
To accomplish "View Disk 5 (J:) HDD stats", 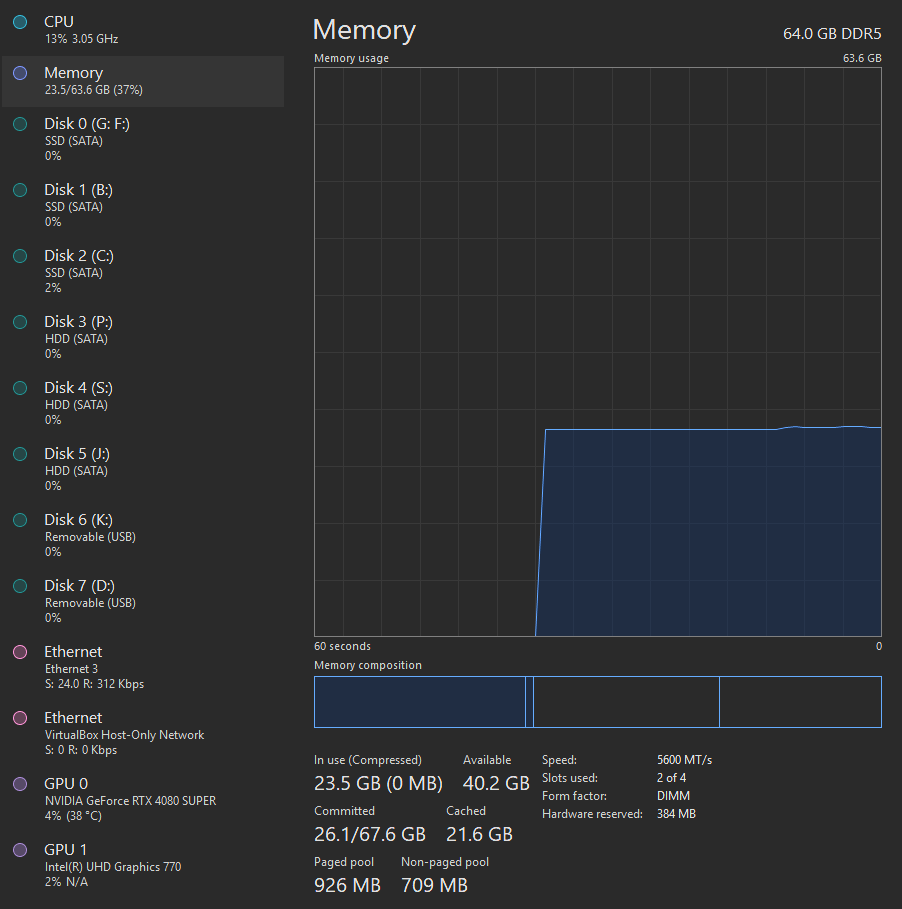I will pos(143,470).
